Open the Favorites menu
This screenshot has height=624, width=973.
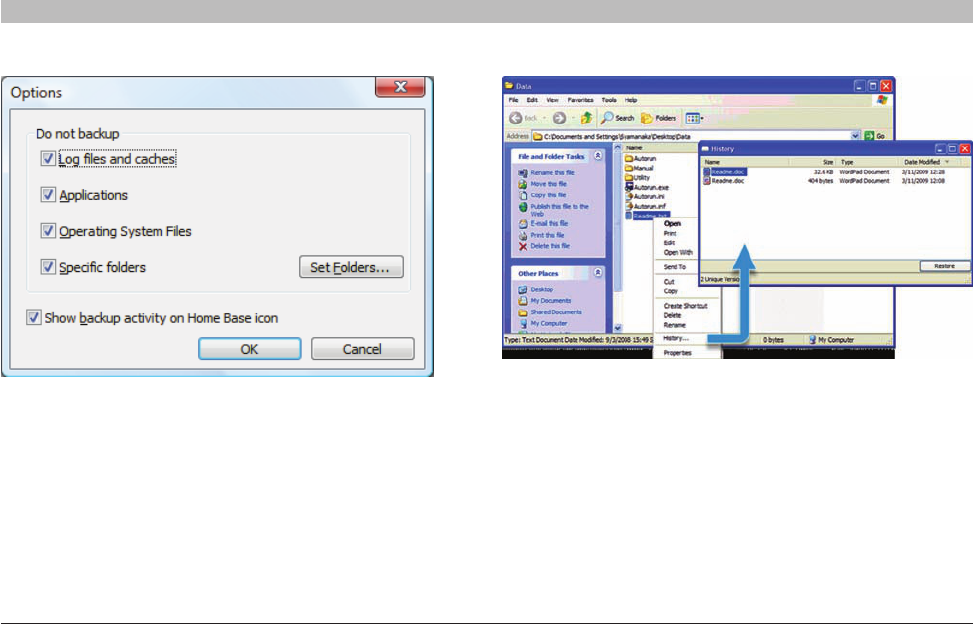580,100
